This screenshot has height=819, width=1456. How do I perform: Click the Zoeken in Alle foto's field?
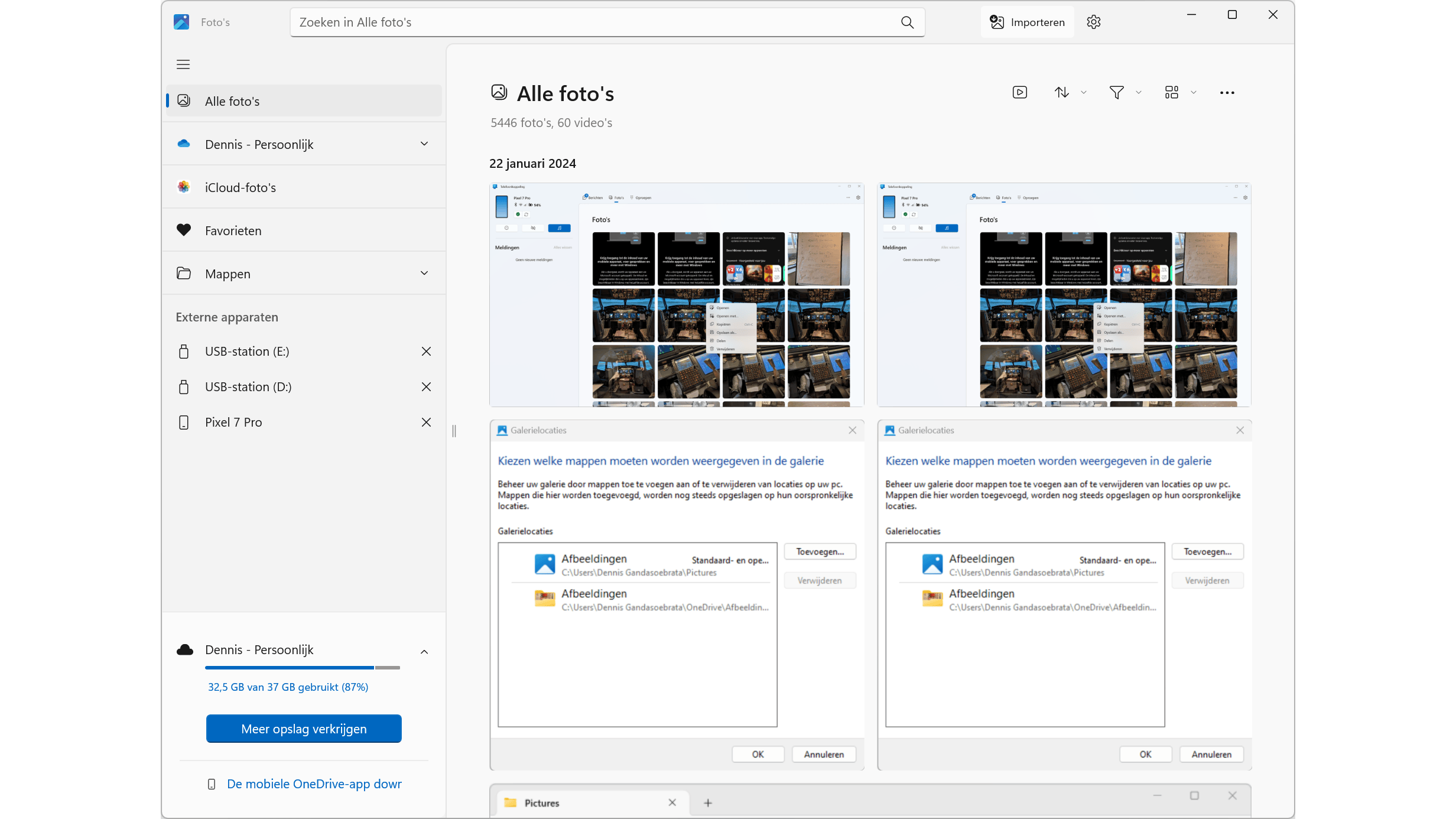[591, 22]
